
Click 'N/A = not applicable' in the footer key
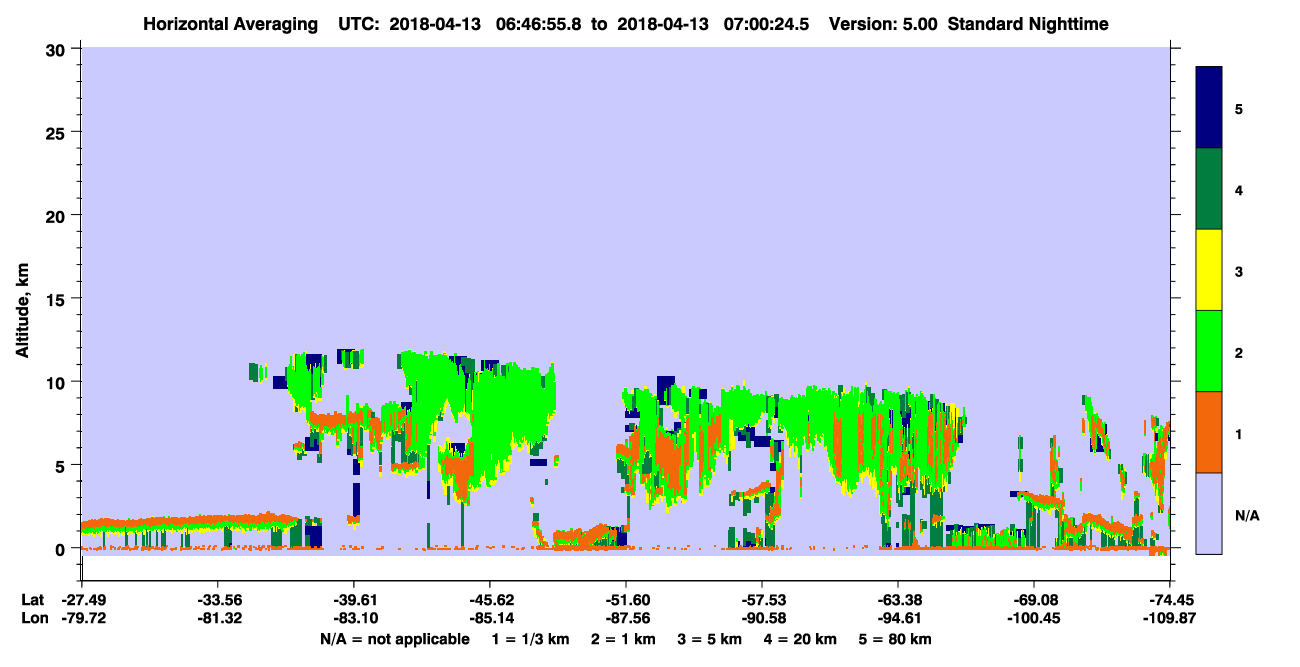[394, 639]
